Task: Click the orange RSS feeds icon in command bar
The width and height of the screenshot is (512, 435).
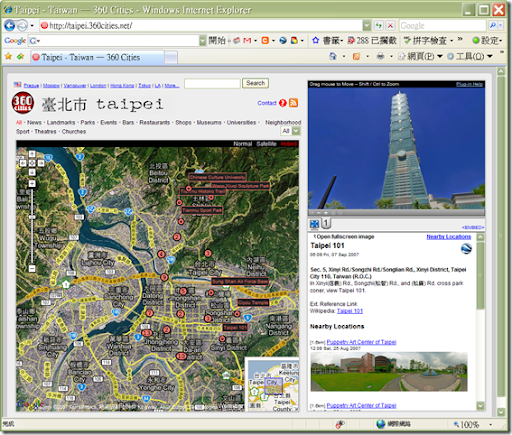Action: pos(356,56)
